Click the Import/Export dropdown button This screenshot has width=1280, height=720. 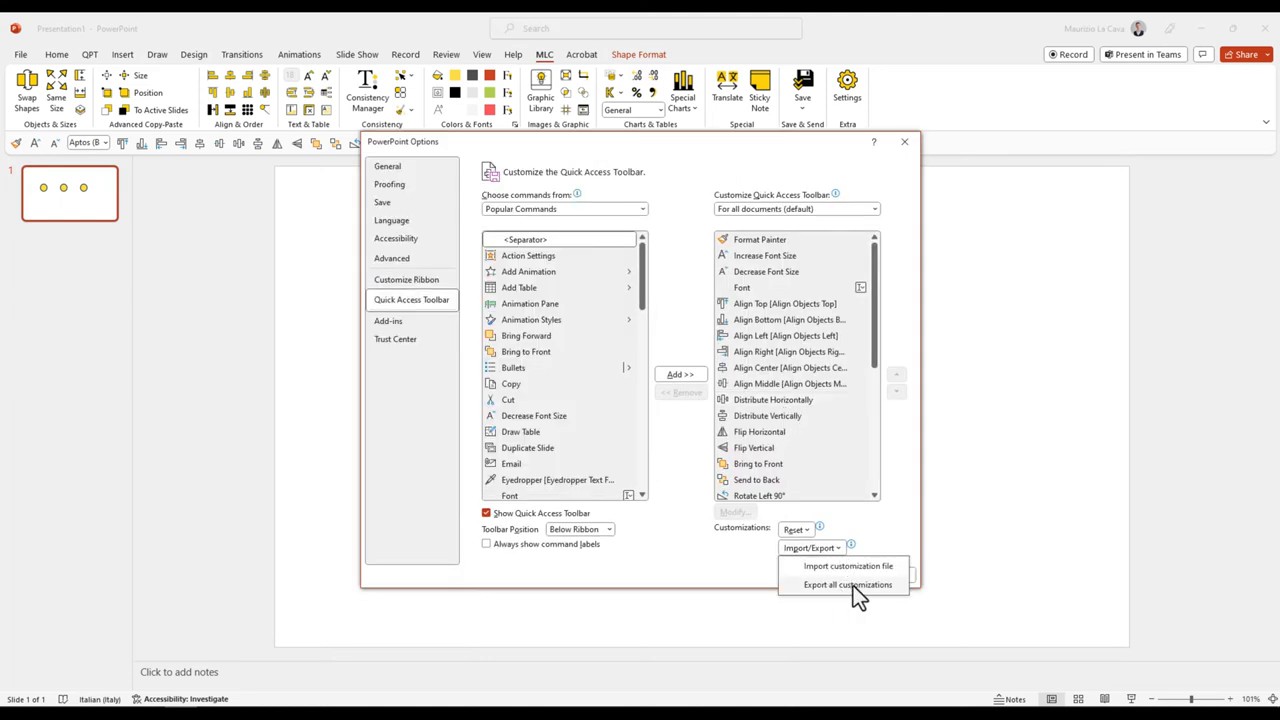pyautogui.click(x=812, y=548)
